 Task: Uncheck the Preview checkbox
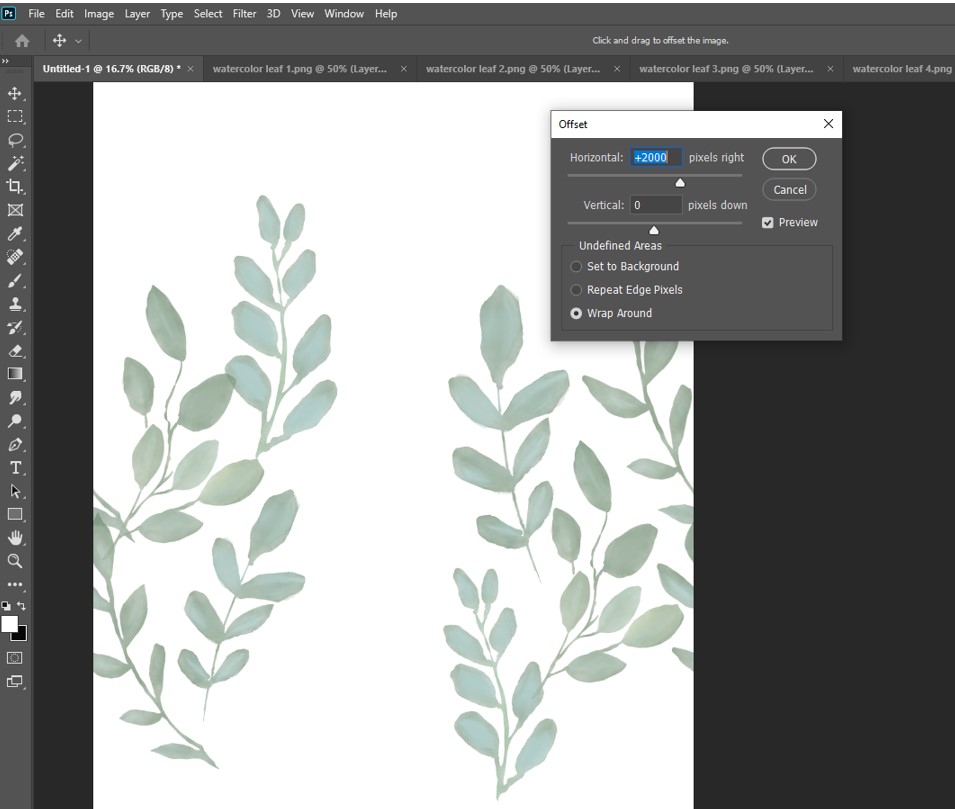tap(768, 222)
